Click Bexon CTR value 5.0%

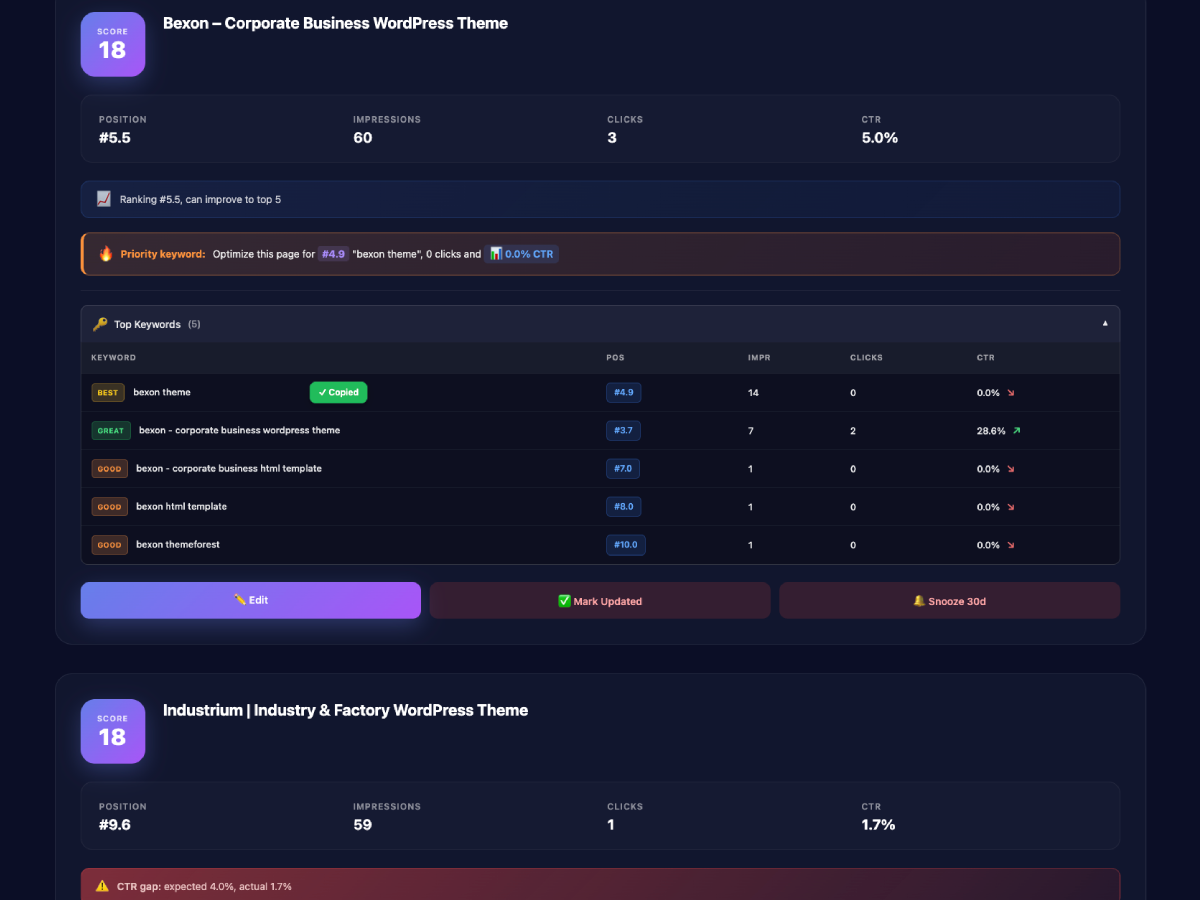[880, 138]
